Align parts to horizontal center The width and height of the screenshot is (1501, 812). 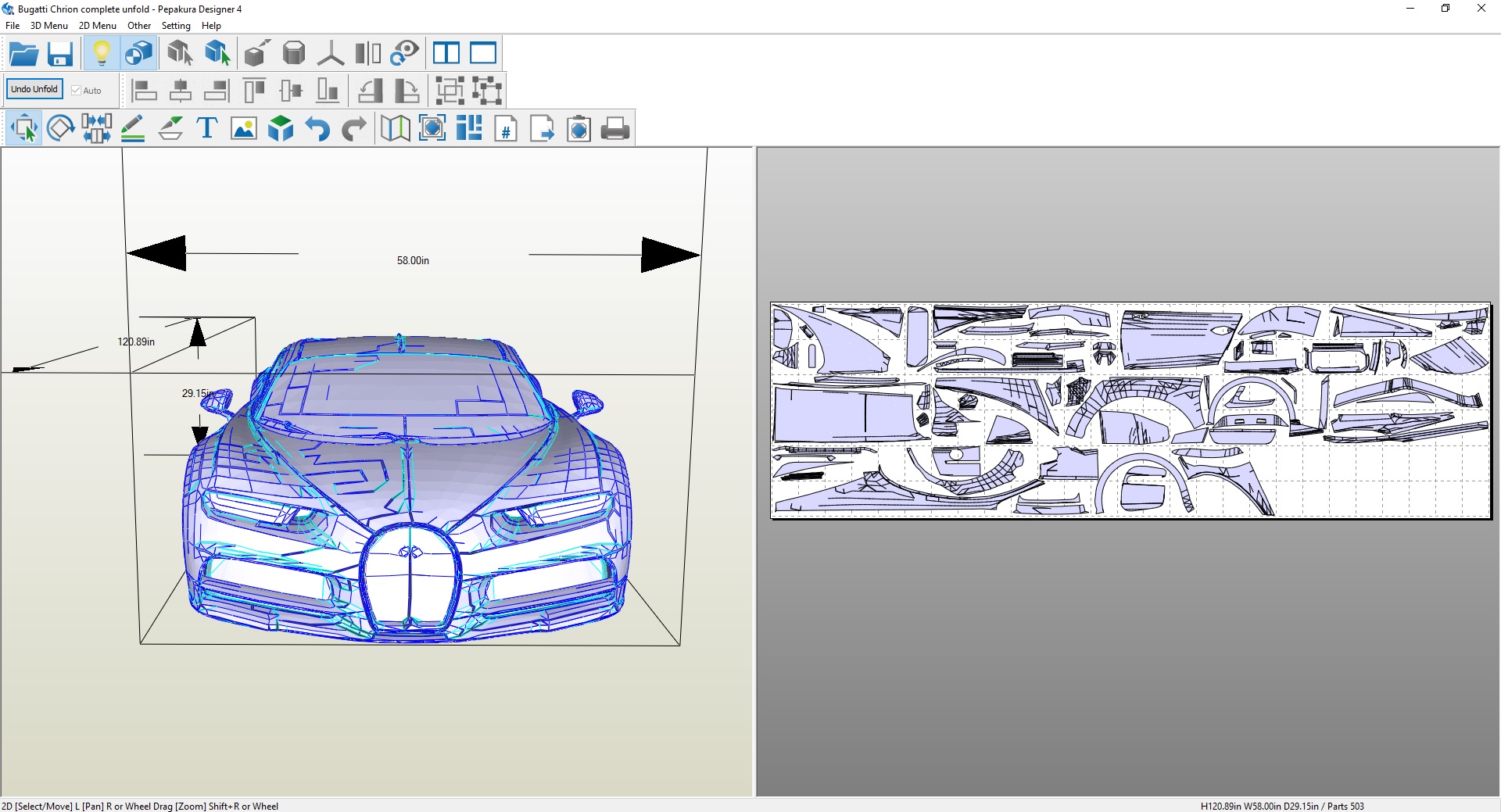pos(181,91)
